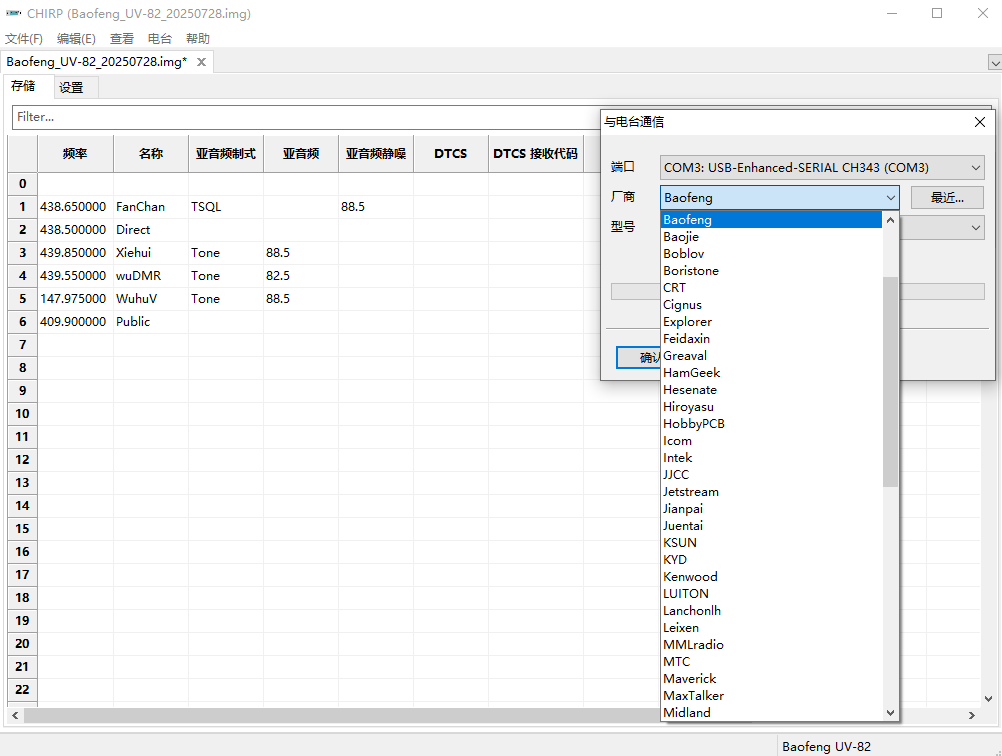Select HobbyPCB from vendor list
This screenshot has height=756, width=1002.
point(771,424)
